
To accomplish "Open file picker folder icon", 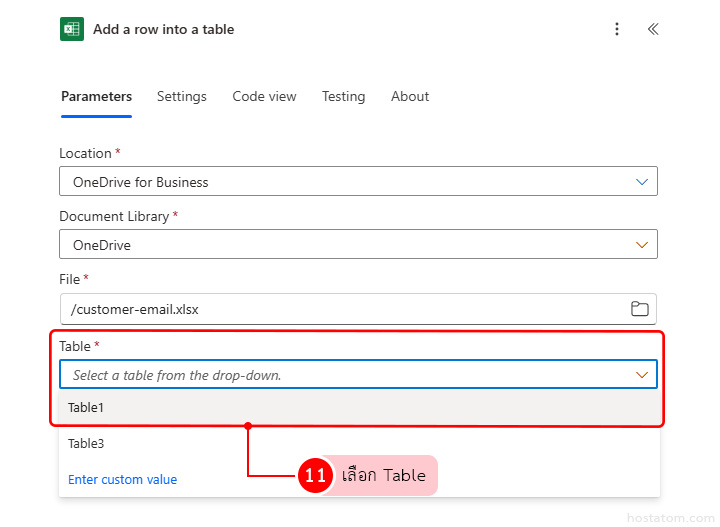I will pos(640,309).
